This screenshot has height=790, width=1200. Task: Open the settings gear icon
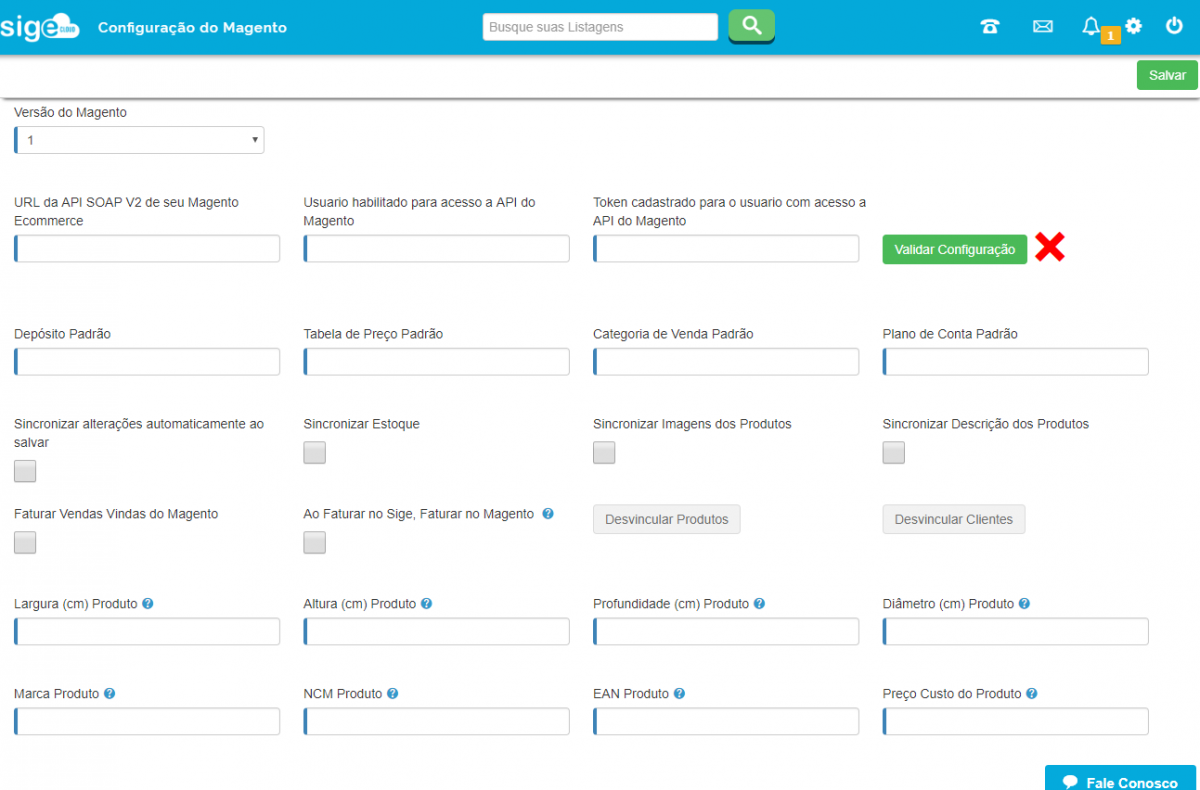point(1133,26)
